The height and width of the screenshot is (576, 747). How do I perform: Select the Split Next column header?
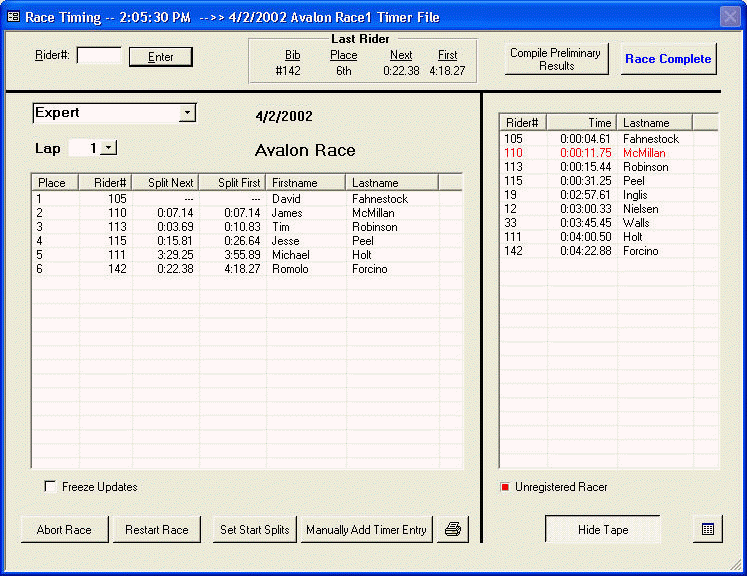pos(166,183)
